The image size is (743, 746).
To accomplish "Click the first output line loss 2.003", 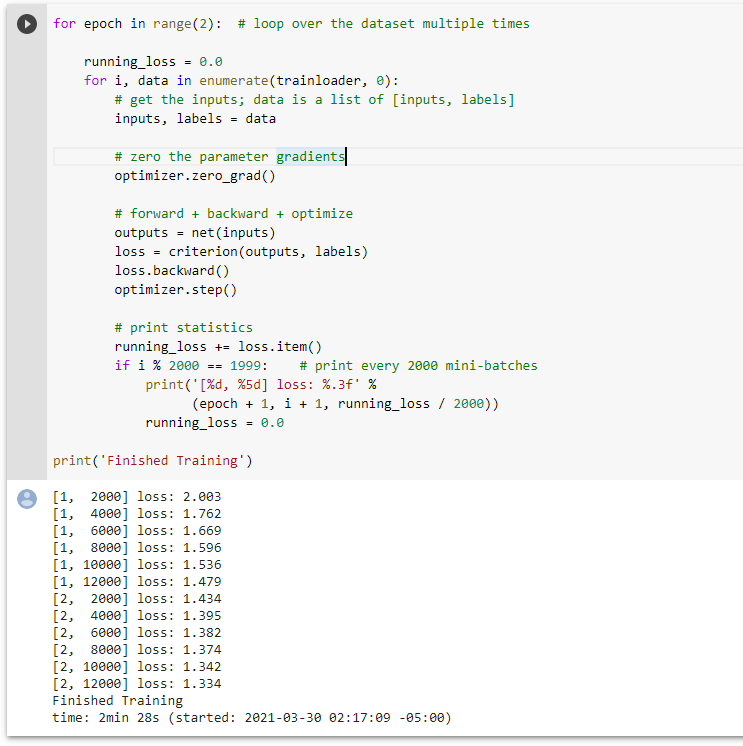I will (x=137, y=497).
